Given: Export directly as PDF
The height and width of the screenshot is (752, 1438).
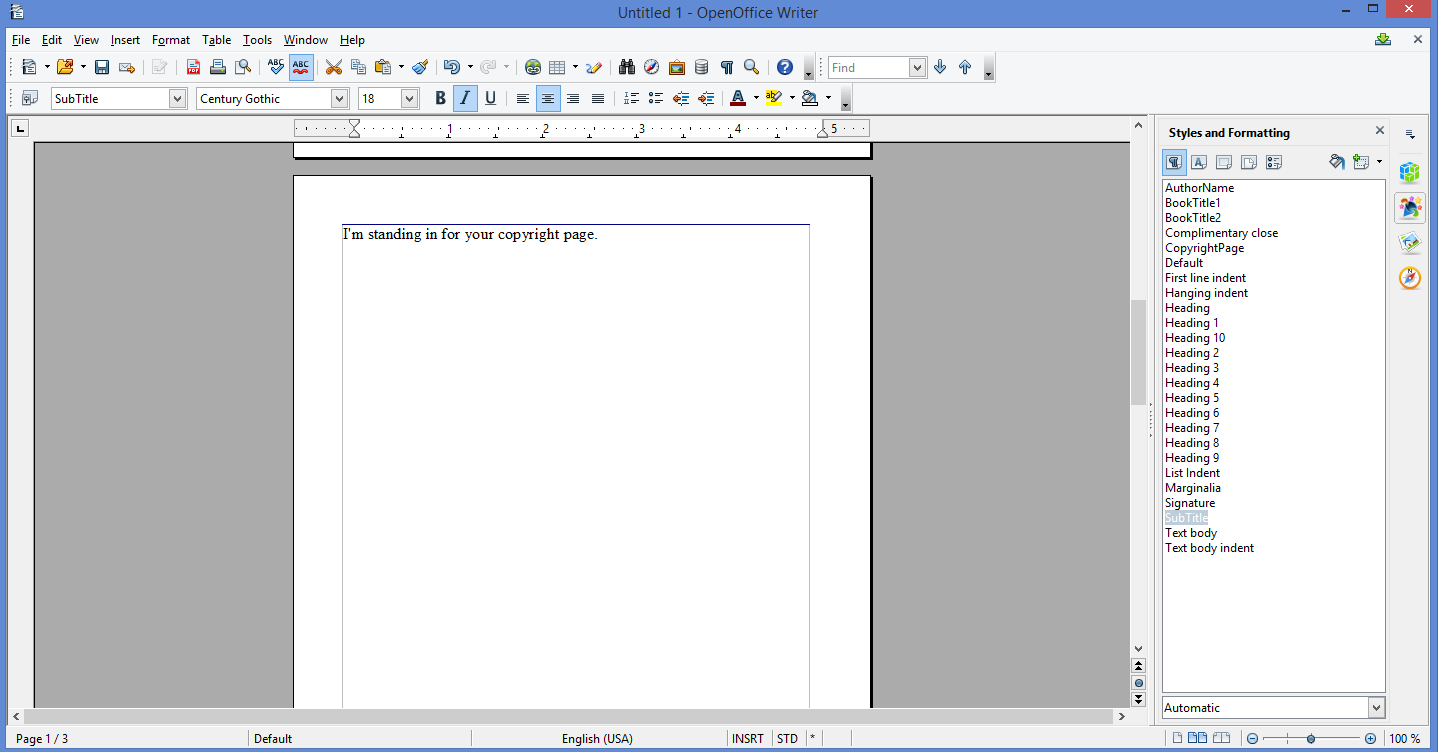Looking at the screenshot, I should tap(193, 67).
